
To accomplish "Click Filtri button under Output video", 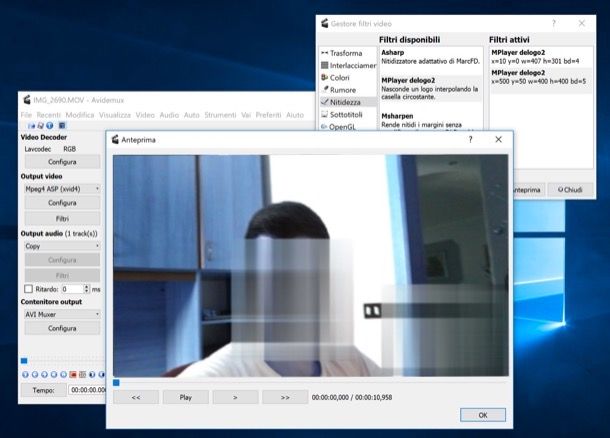I will [x=62, y=219].
